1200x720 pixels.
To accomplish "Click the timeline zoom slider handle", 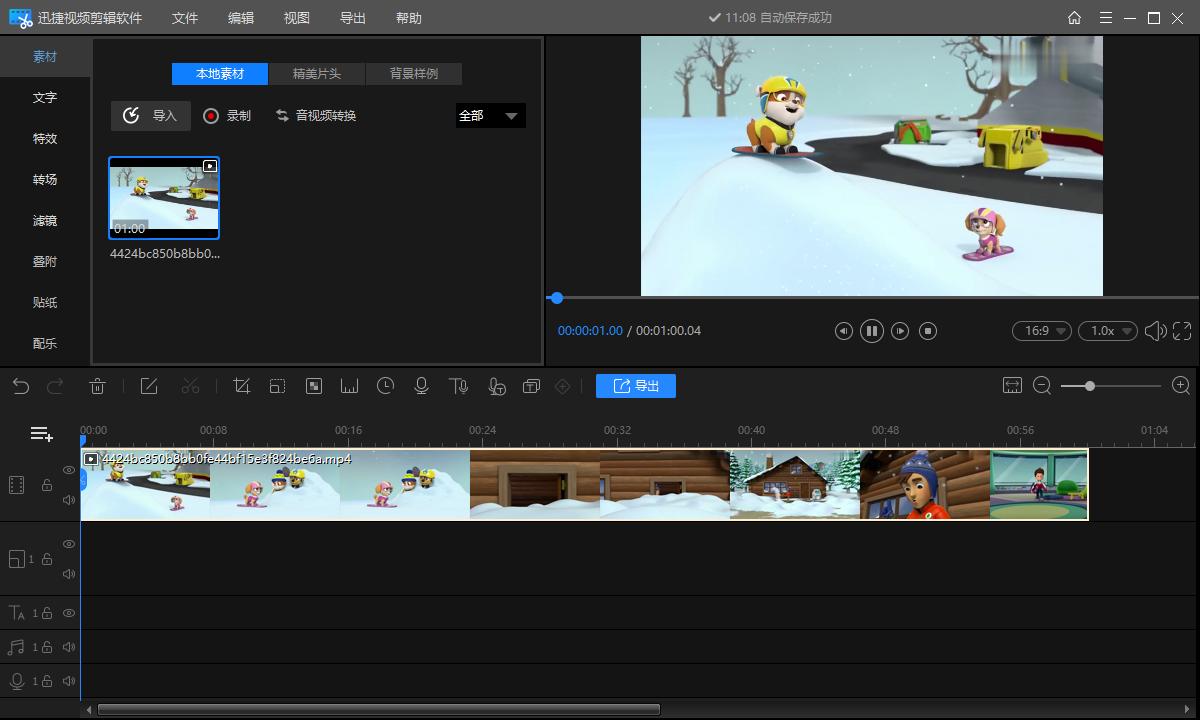I will pyautogui.click(x=1090, y=386).
